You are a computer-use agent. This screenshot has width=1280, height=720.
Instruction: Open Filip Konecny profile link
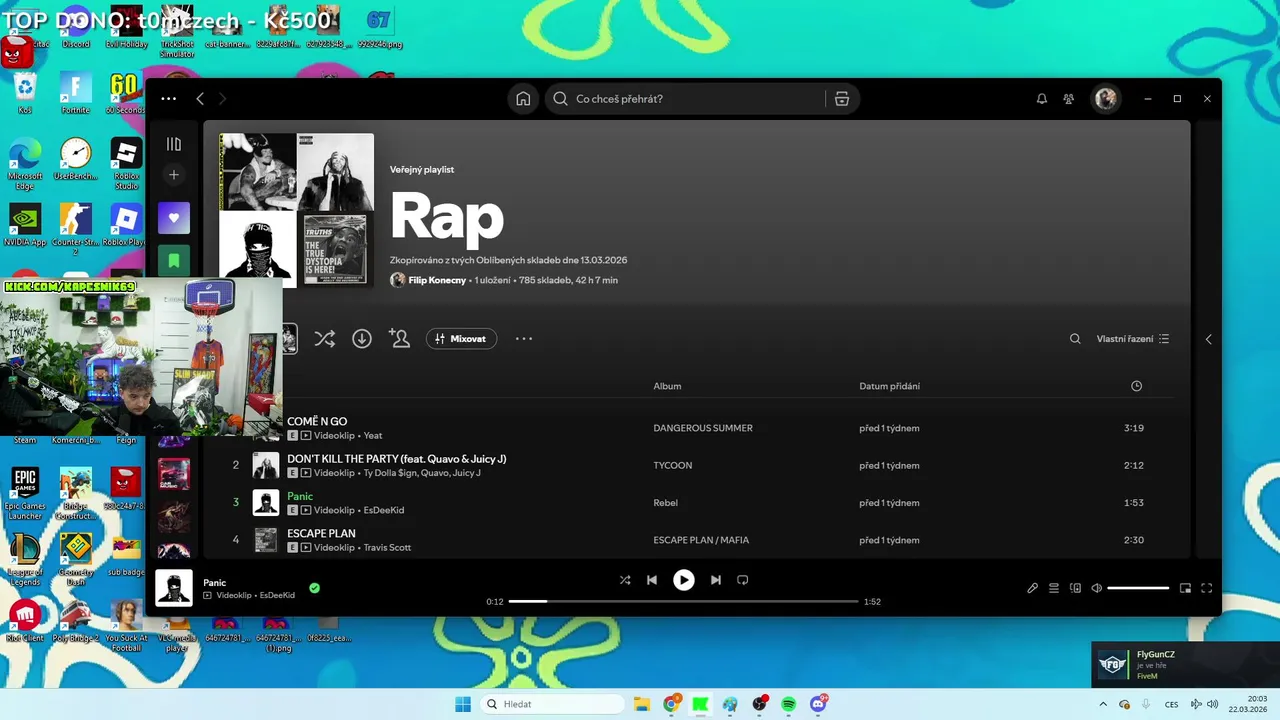437,280
